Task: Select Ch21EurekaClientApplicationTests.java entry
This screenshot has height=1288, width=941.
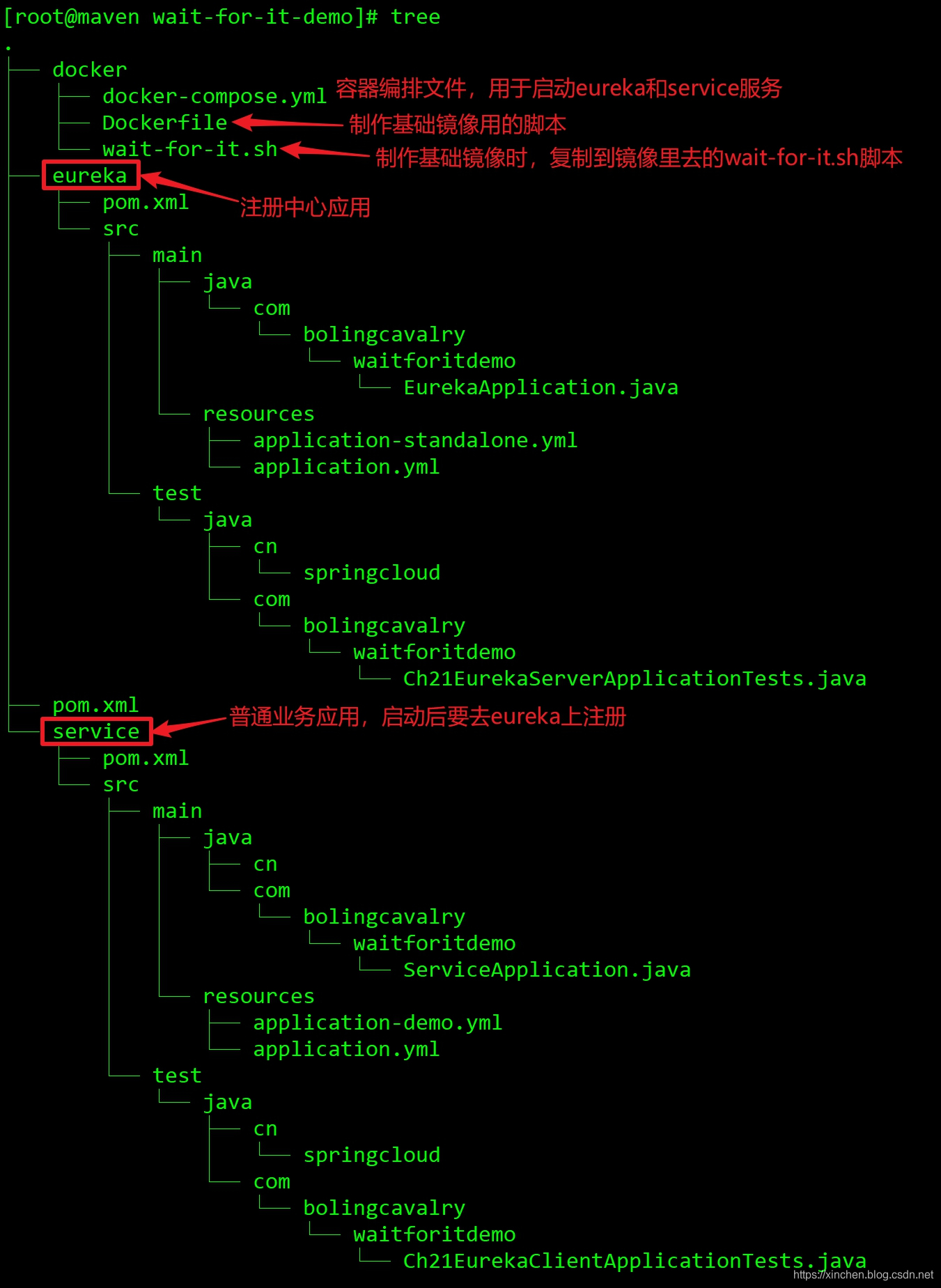Action: point(635,1261)
